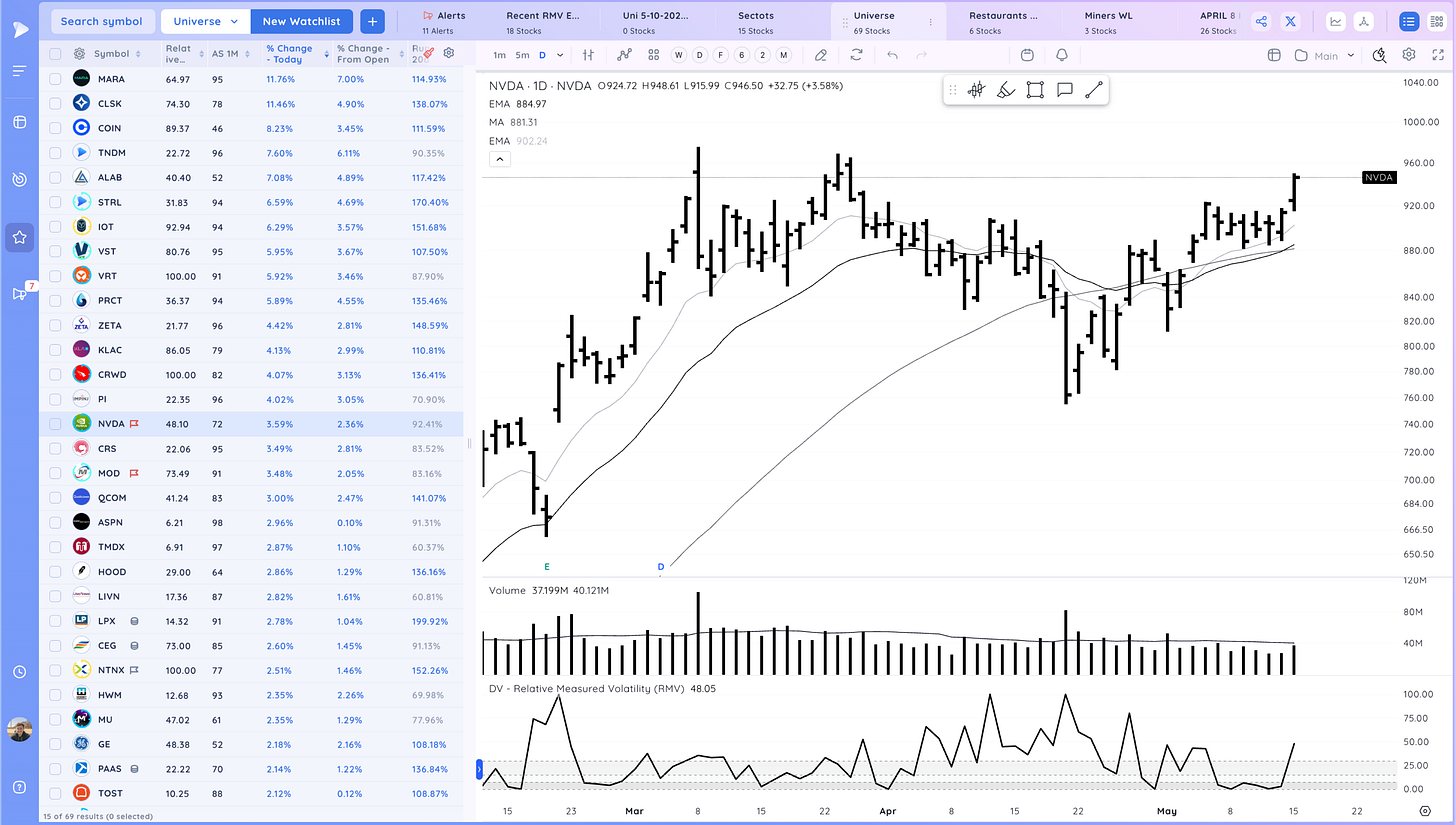Switch to the Alerts tab
Image resolution: width=1456 pixels, height=825 pixels.
click(444, 21)
